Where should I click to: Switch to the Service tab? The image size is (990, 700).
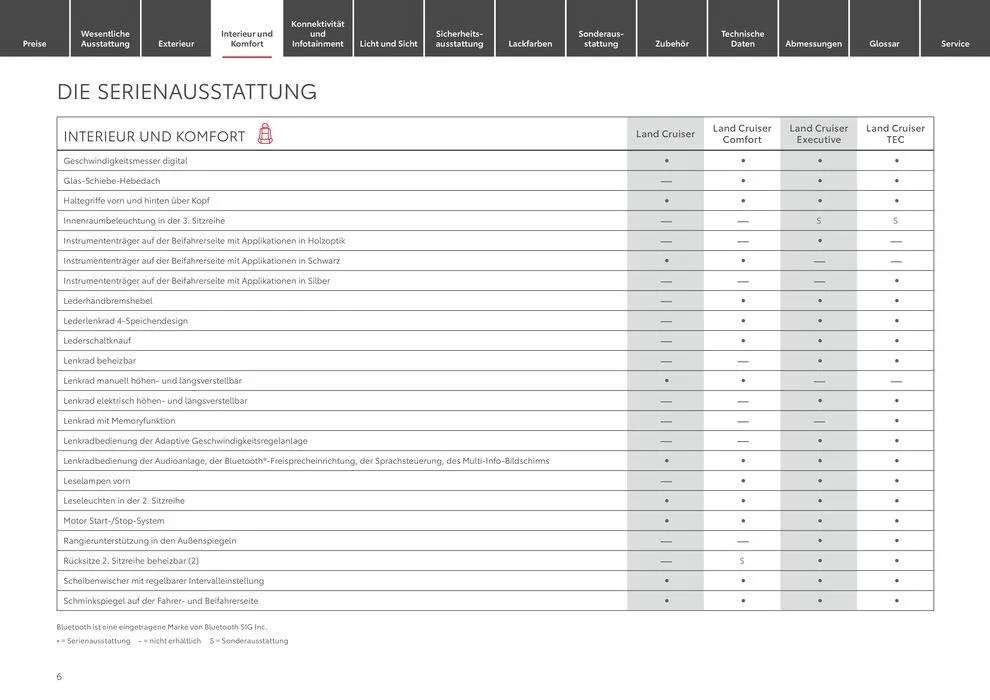(955, 43)
